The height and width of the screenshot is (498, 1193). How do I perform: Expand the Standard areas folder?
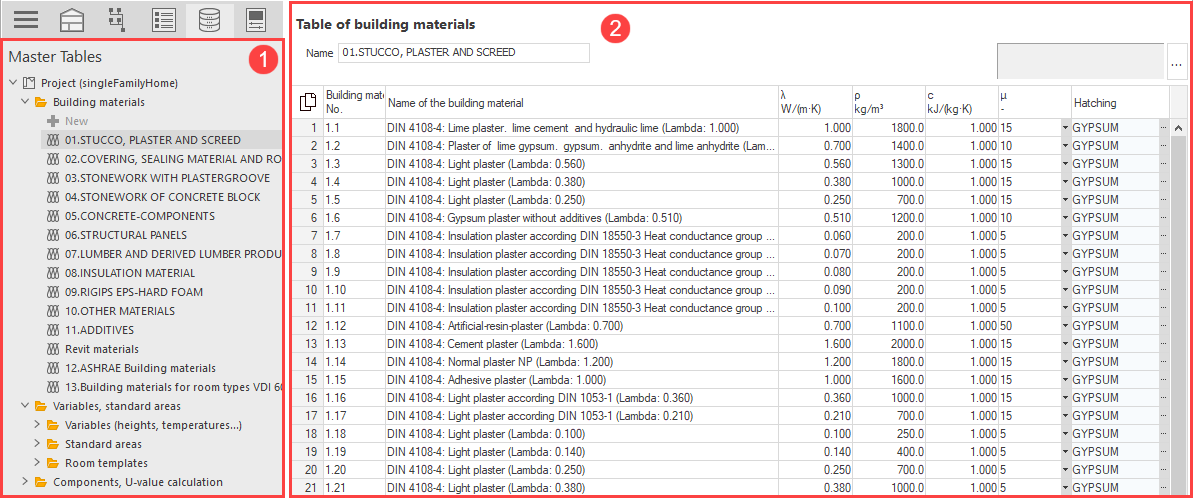tap(37, 444)
